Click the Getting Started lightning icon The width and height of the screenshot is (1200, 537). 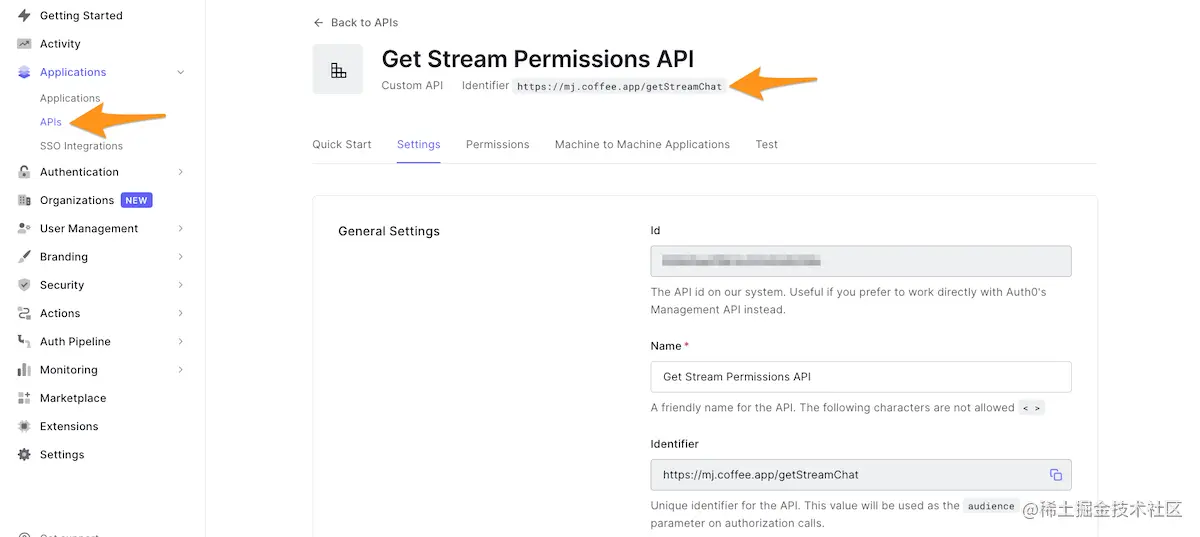click(x=24, y=16)
